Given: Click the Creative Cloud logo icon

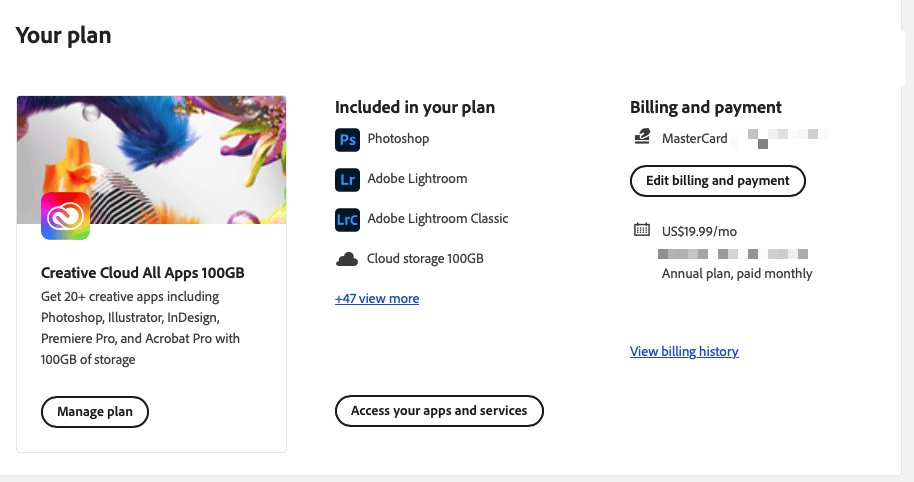Looking at the screenshot, I should point(65,216).
